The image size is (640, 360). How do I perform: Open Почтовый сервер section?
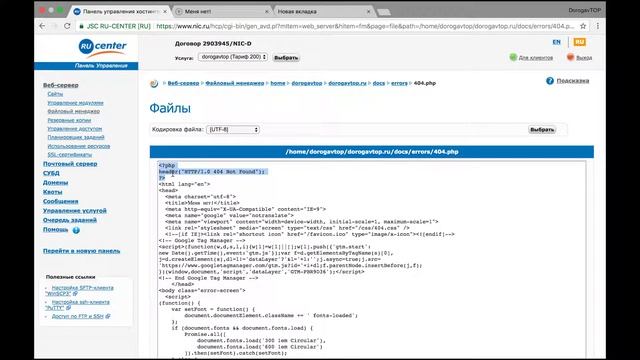(70, 164)
